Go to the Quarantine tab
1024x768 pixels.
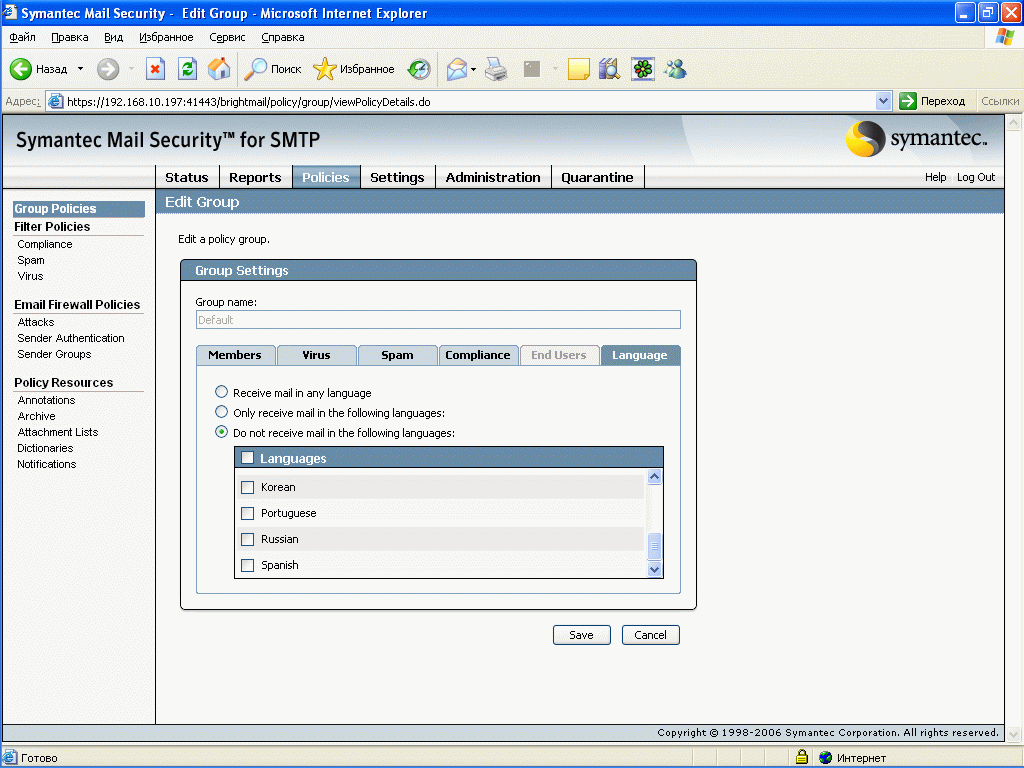click(x=597, y=177)
